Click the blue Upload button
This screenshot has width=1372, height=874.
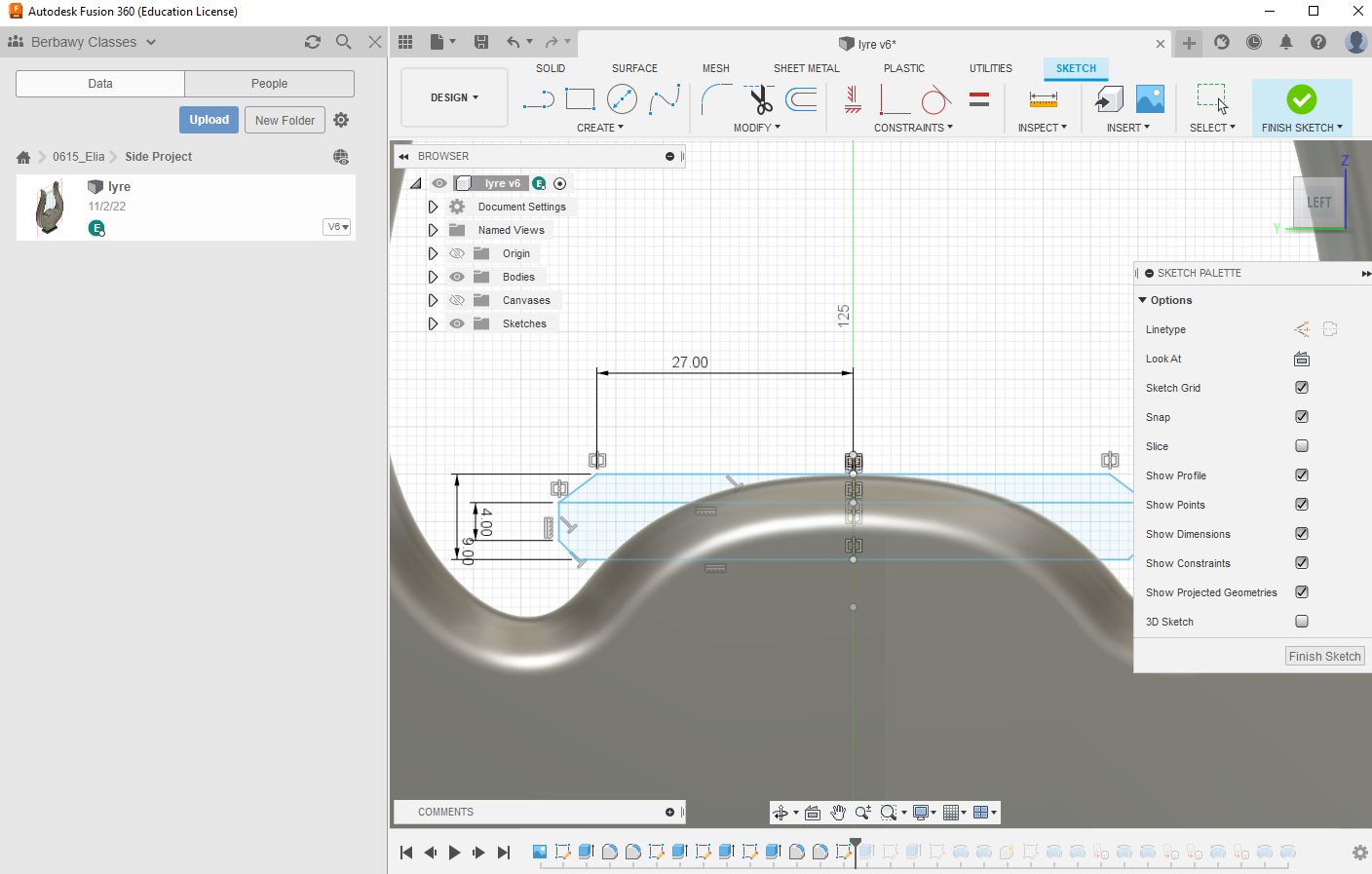(209, 120)
